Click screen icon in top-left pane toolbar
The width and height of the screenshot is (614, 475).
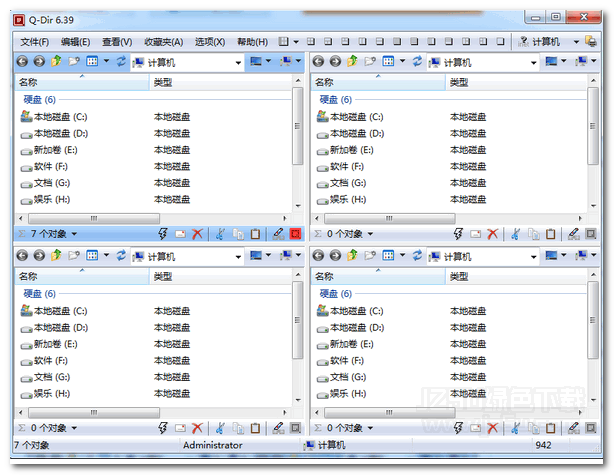(256, 61)
